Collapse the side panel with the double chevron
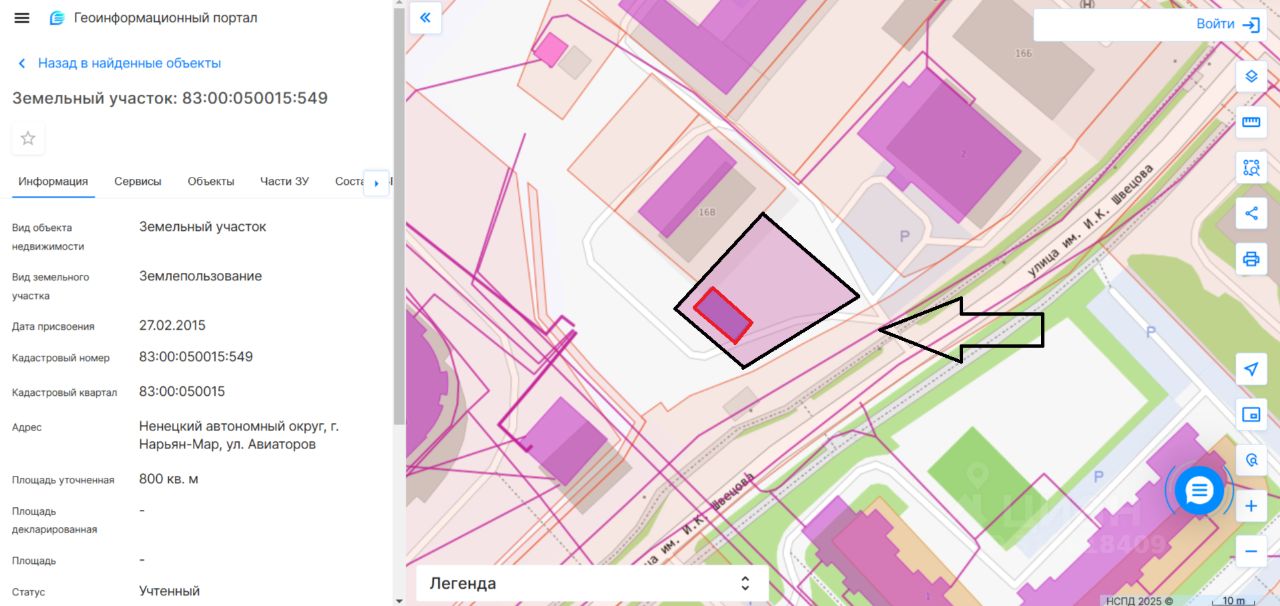This screenshot has width=1280, height=606. click(x=425, y=18)
